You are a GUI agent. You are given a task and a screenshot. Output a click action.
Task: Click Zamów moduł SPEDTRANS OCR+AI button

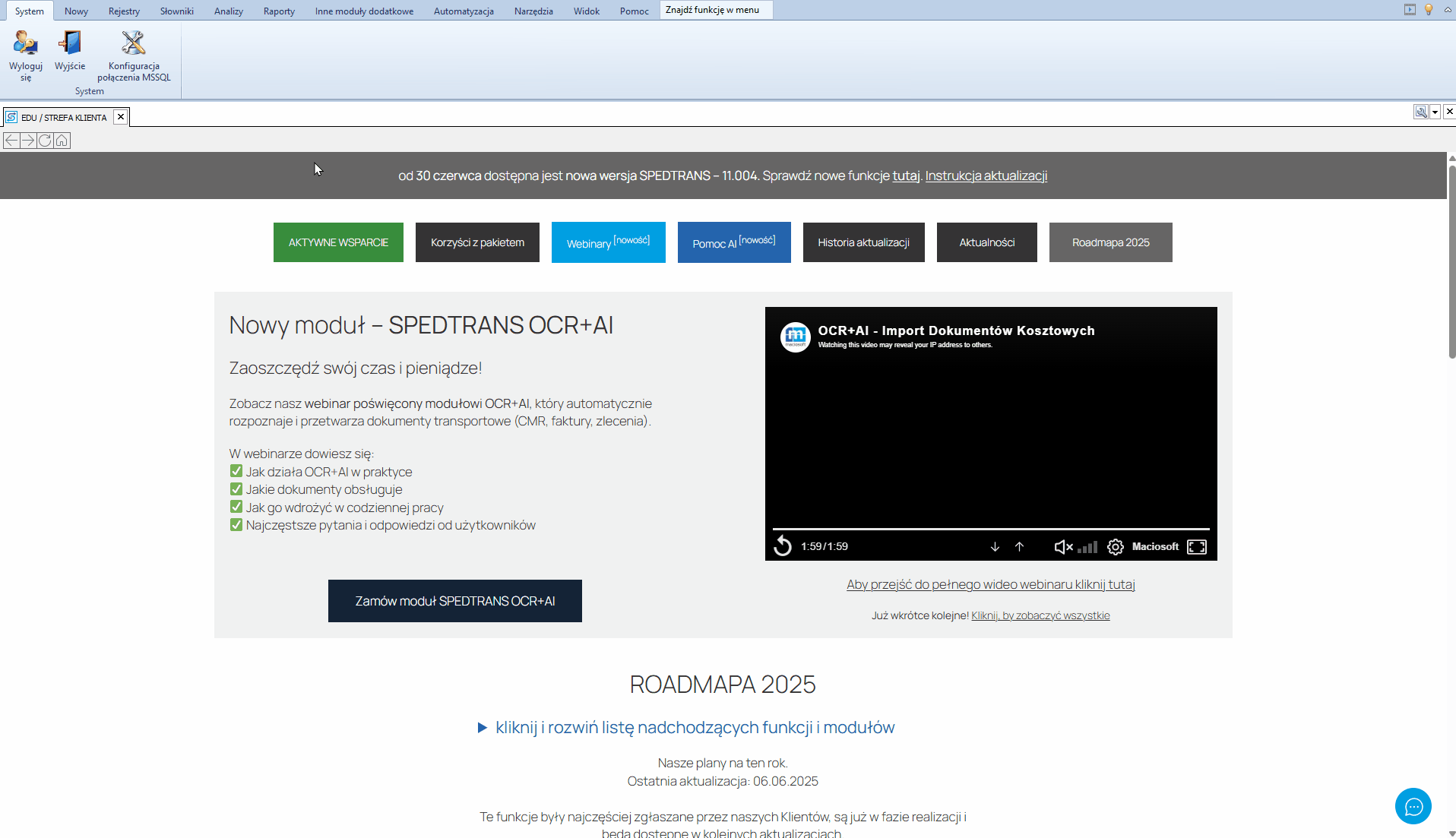point(454,601)
